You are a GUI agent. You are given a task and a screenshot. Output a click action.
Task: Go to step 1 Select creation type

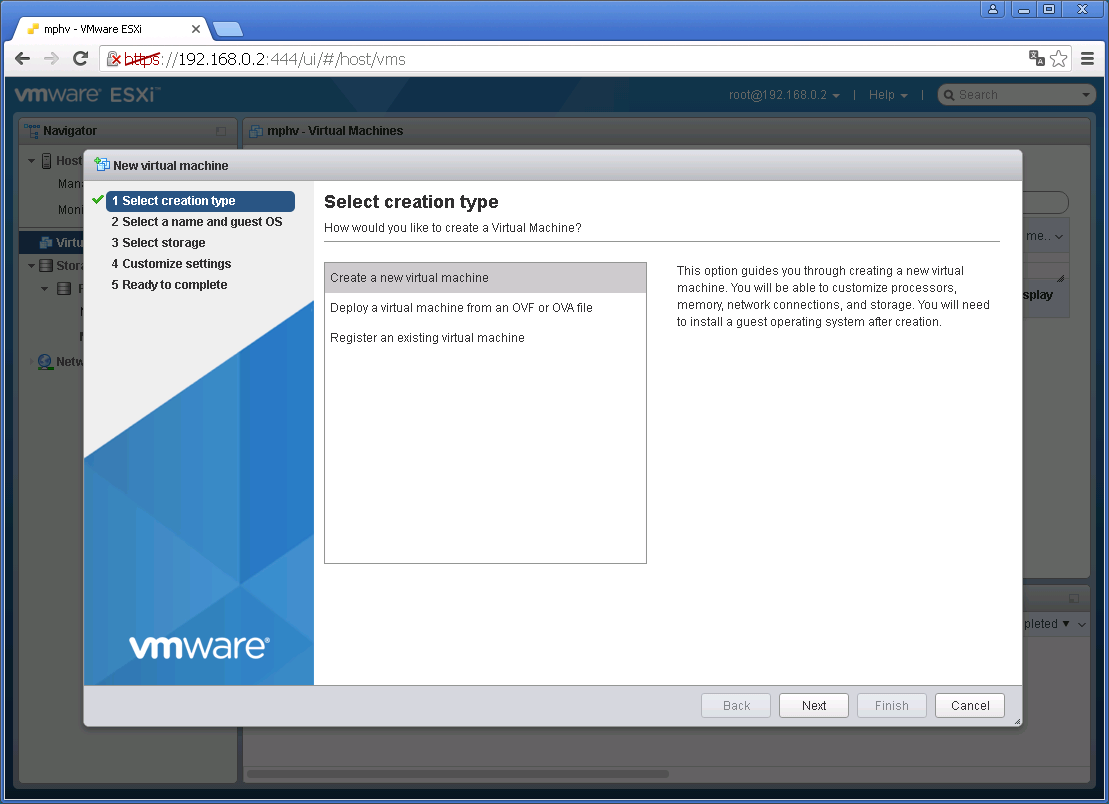click(x=200, y=201)
